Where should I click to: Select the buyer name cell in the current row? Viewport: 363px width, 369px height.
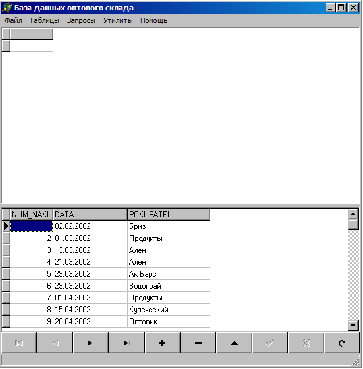point(169,226)
